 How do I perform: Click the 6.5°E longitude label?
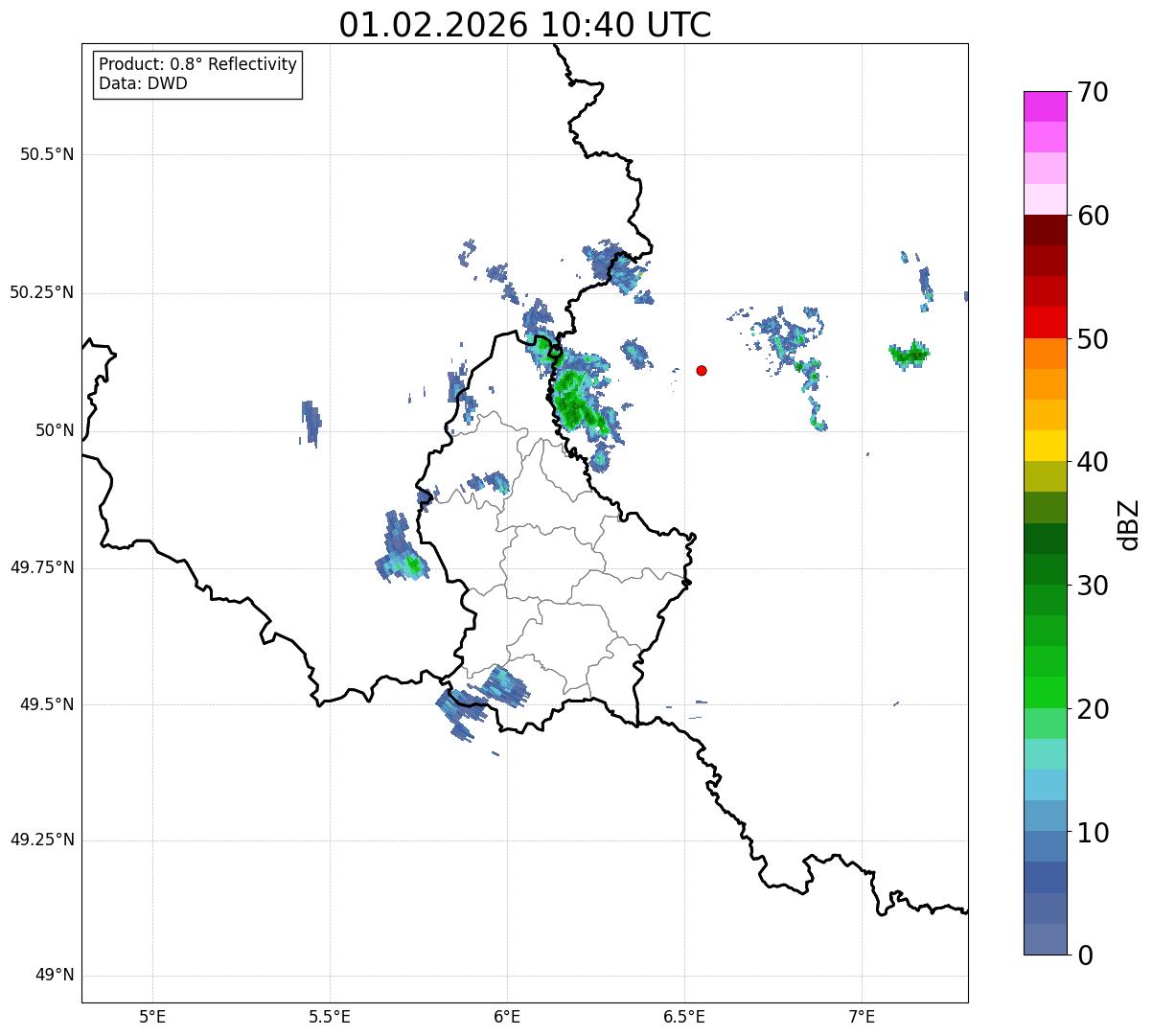click(x=684, y=1017)
